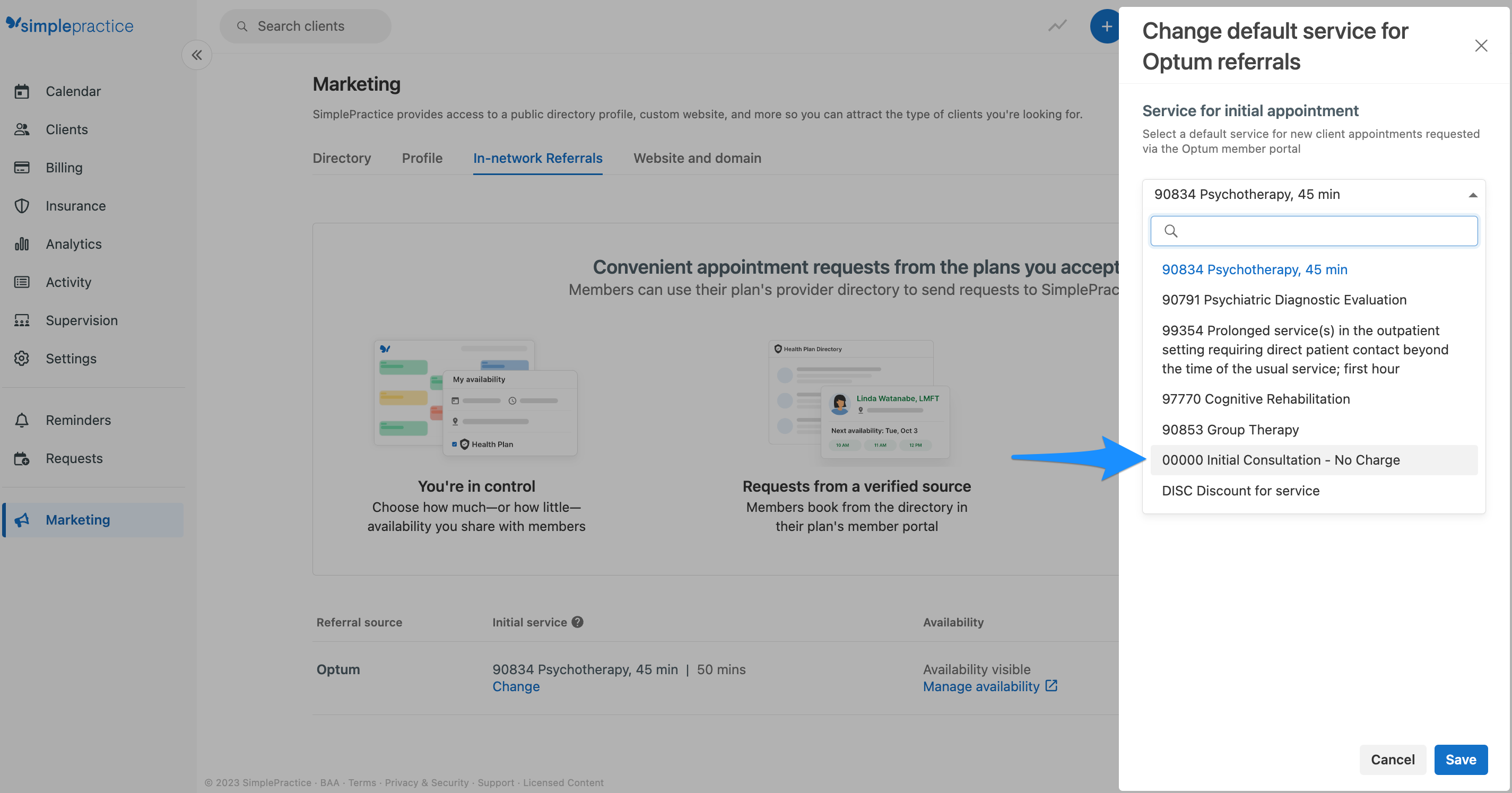Select 90834 Psychotherapy, 45 min option
This screenshot has width=1512, height=793.
1314,269
